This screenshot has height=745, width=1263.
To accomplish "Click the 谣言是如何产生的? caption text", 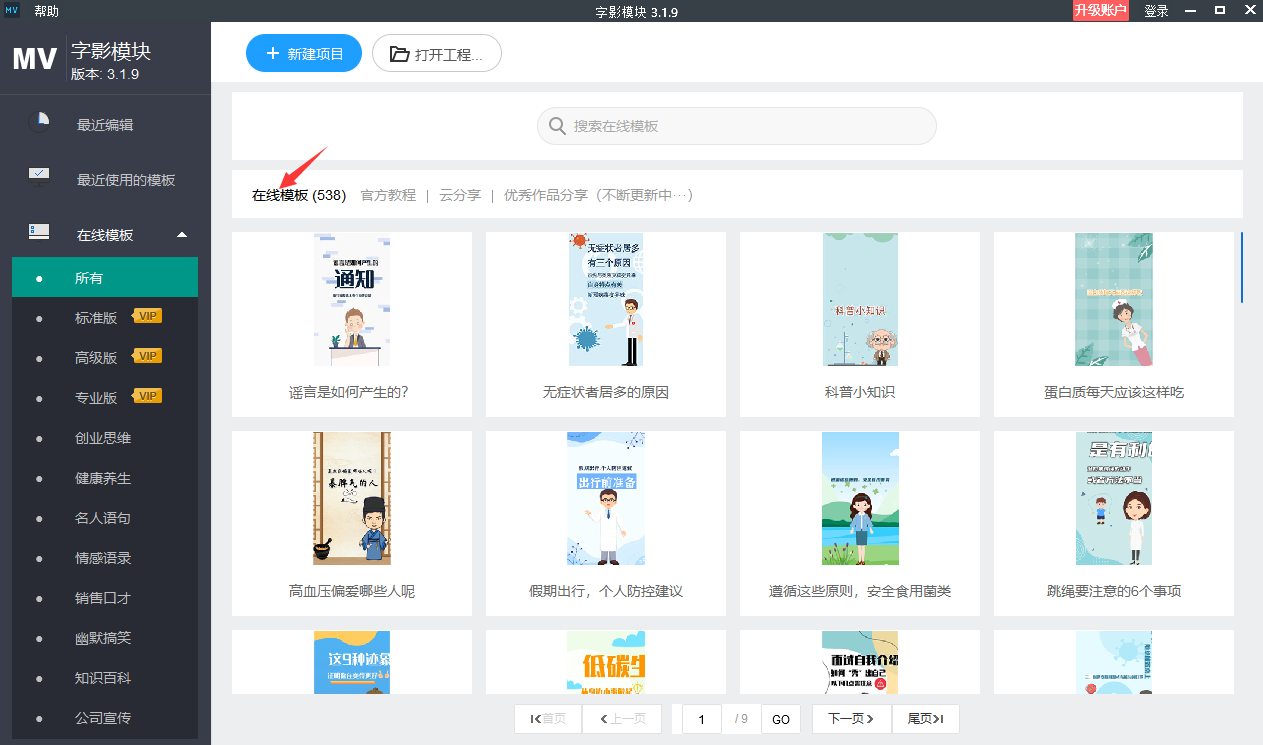I will [x=348, y=392].
